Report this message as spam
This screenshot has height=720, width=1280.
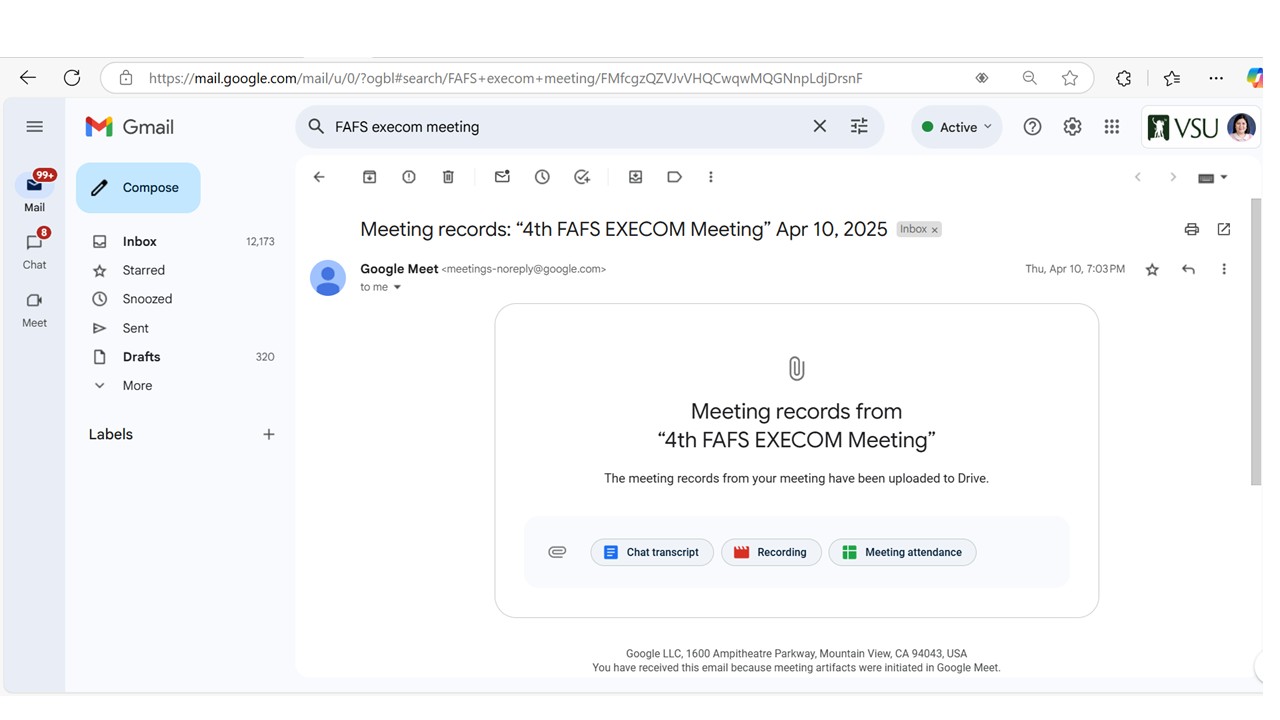point(409,177)
